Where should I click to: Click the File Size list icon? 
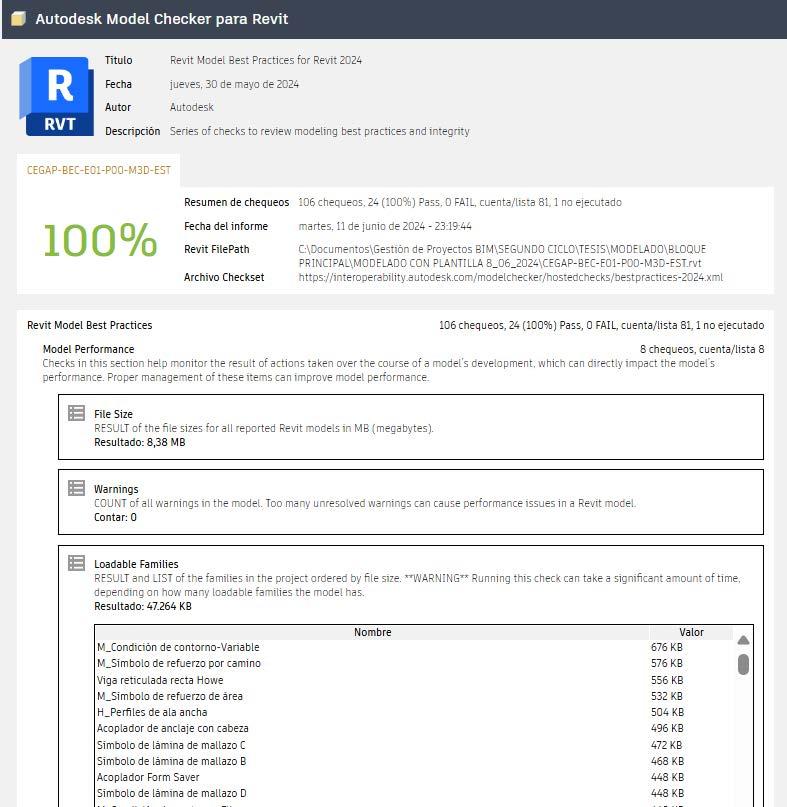point(77,413)
